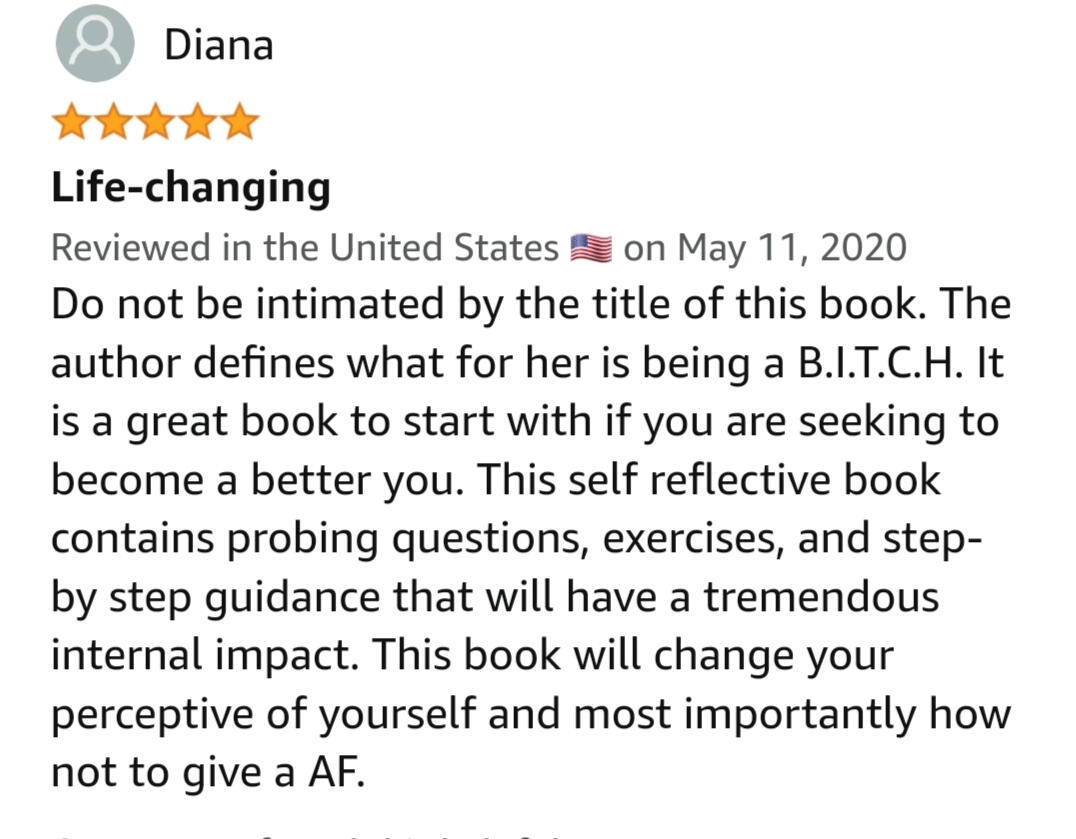Click the first star in the rating
The image size is (1076, 839).
[x=71, y=124]
